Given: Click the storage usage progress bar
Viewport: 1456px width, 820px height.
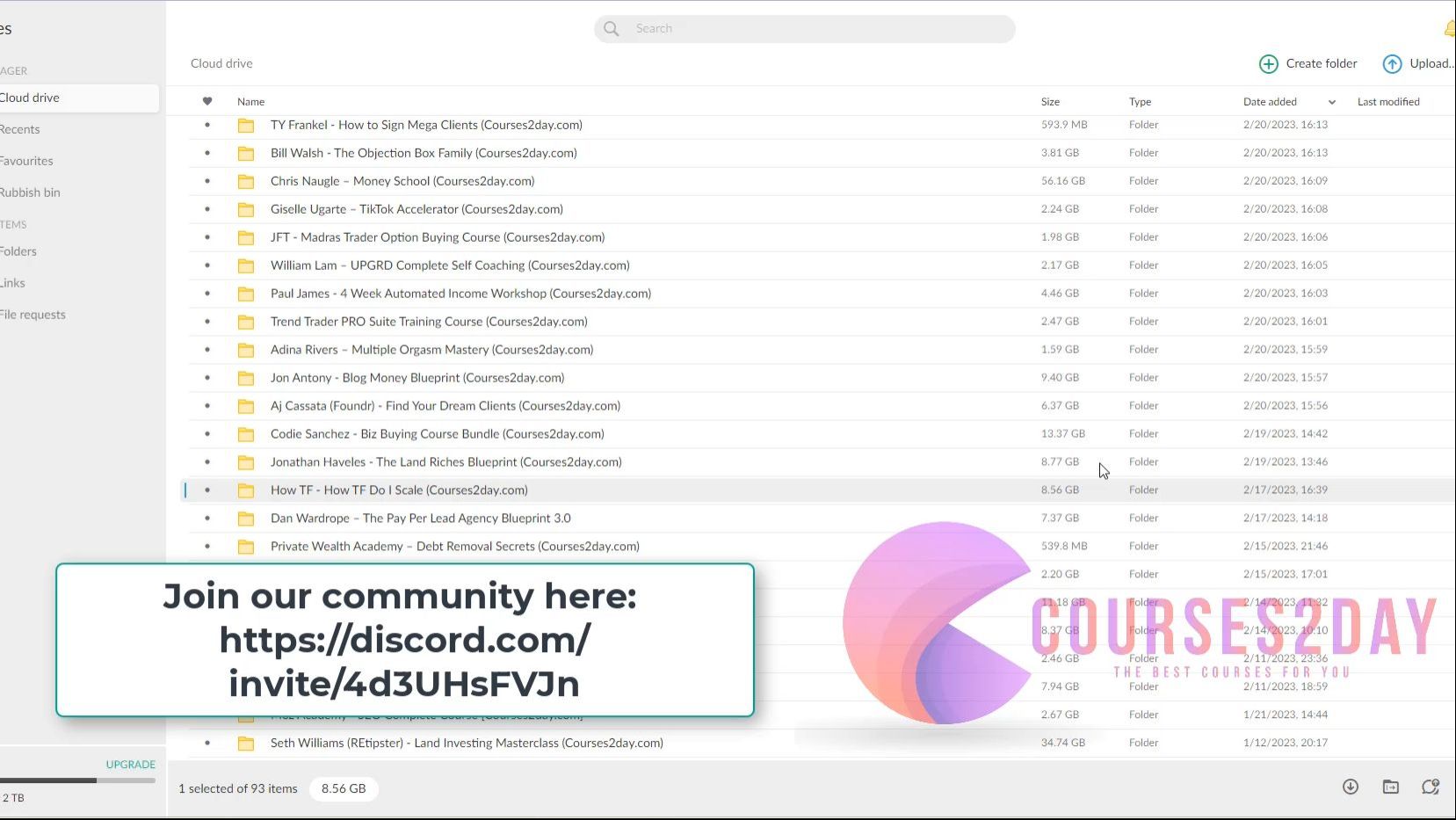Looking at the screenshot, I should (x=77, y=780).
